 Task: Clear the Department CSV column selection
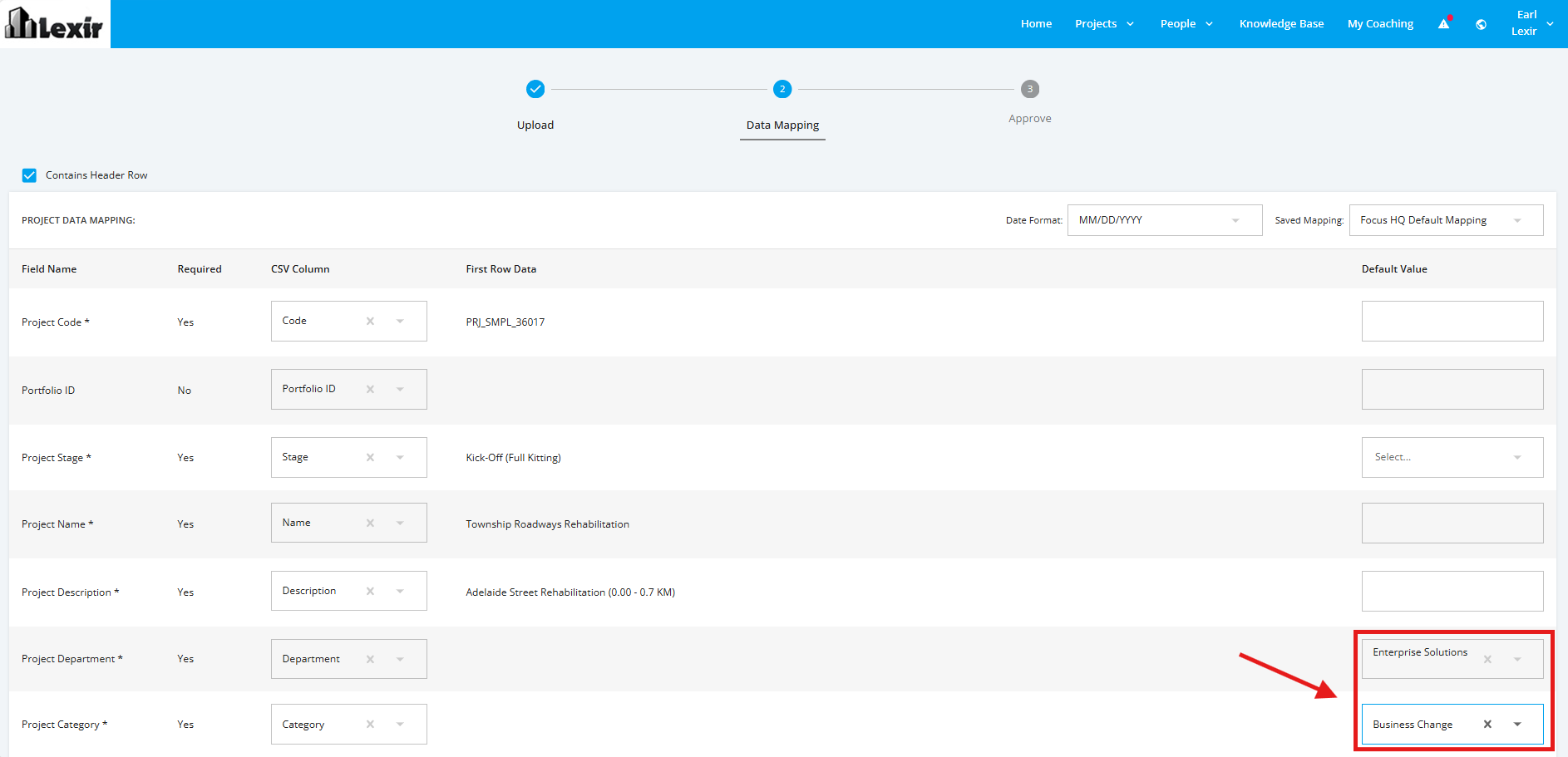pos(370,659)
